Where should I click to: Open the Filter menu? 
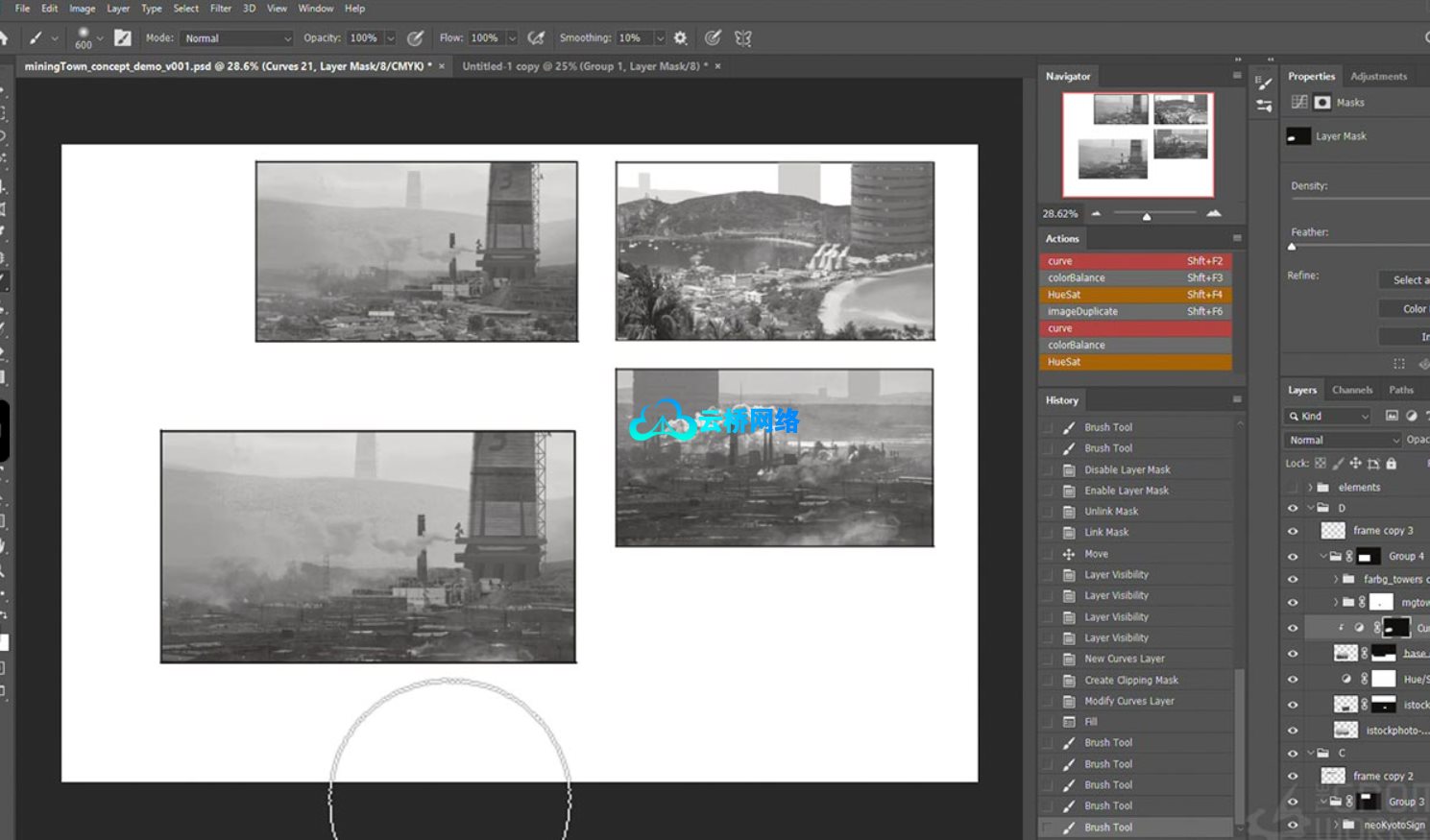click(221, 9)
